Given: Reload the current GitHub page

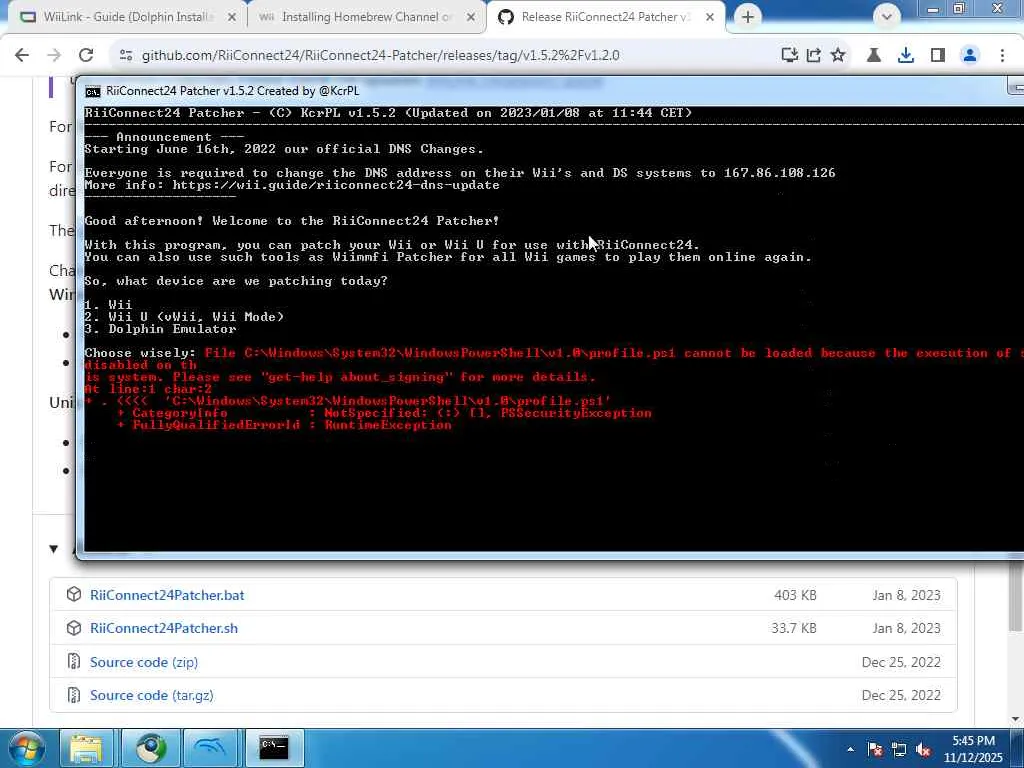Looking at the screenshot, I should point(86,56).
